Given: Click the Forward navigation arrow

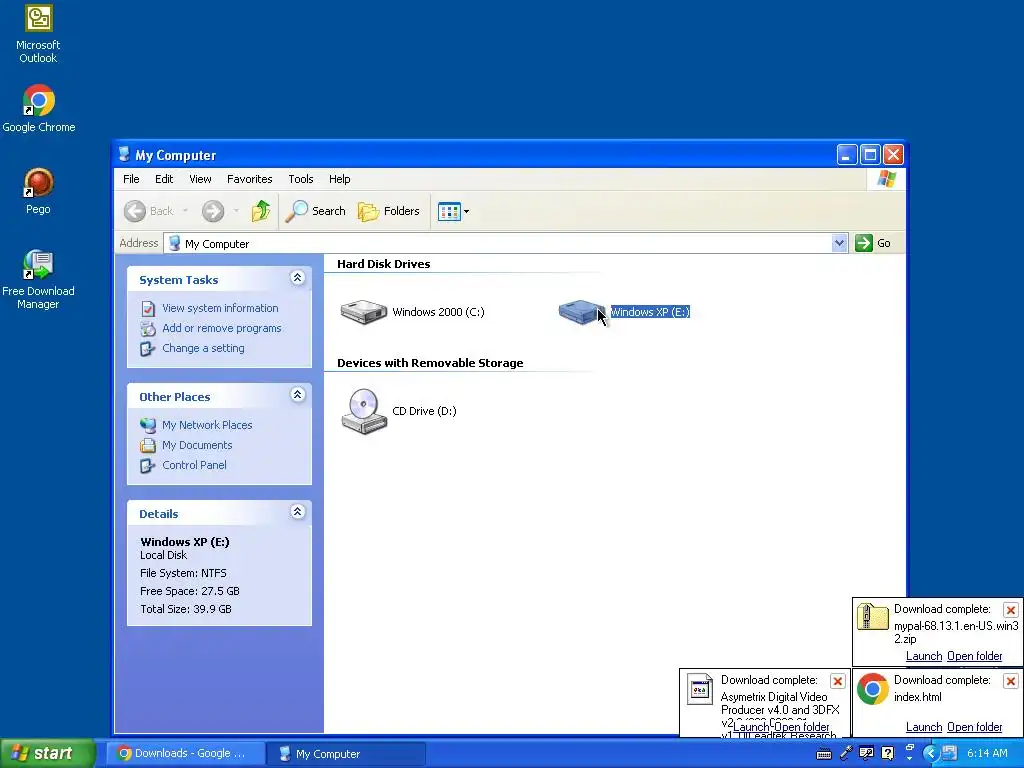Looking at the screenshot, I should pos(213,211).
